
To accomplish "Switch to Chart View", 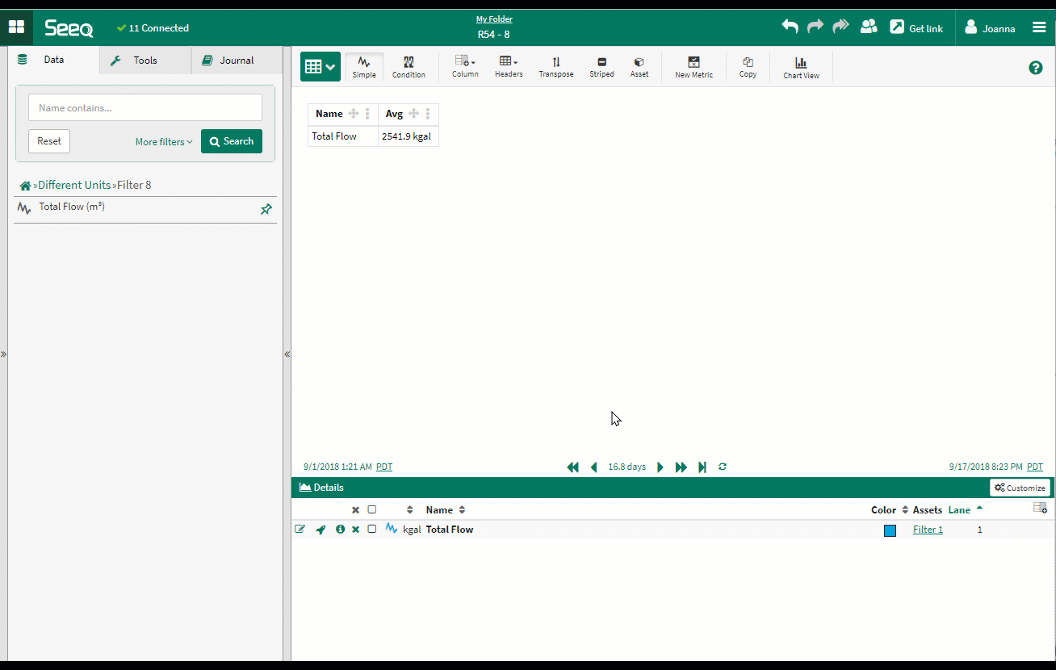I will [x=801, y=67].
